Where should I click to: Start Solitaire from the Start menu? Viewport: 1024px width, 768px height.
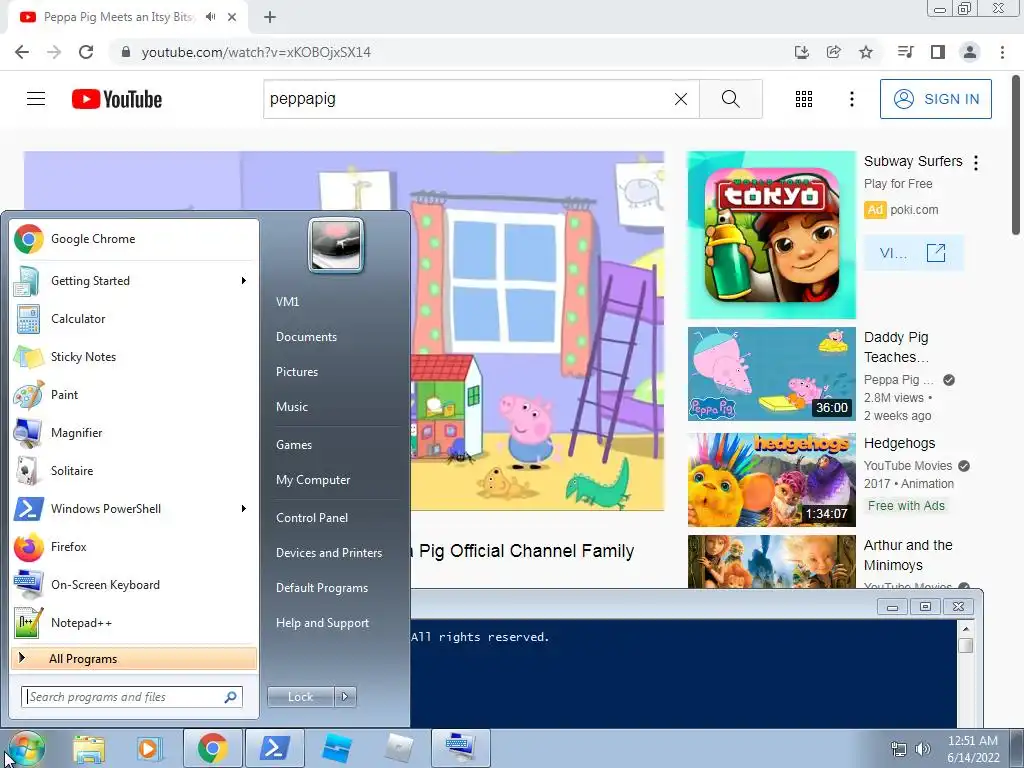(x=134, y=471)
